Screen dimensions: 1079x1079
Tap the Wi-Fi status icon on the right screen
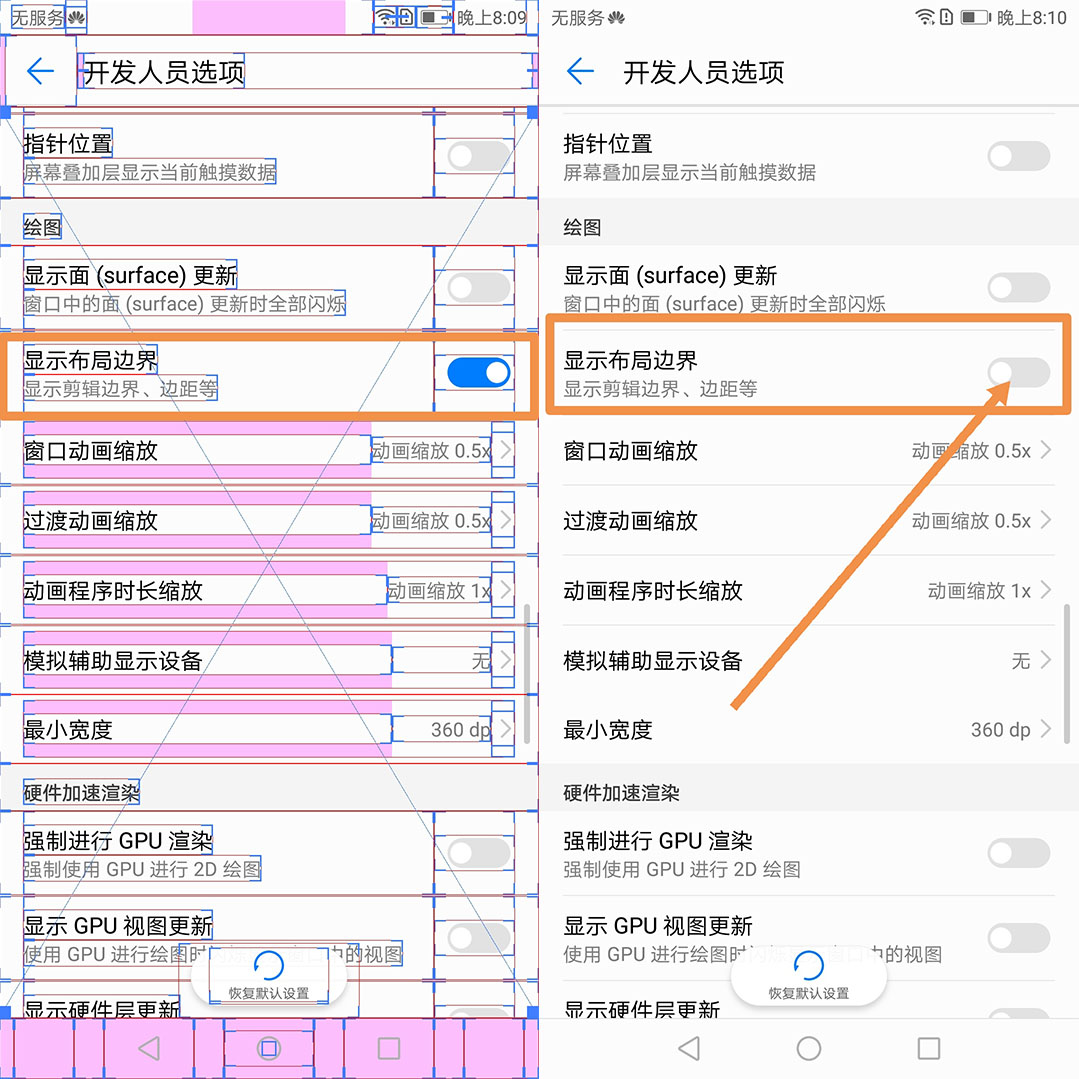925,17
